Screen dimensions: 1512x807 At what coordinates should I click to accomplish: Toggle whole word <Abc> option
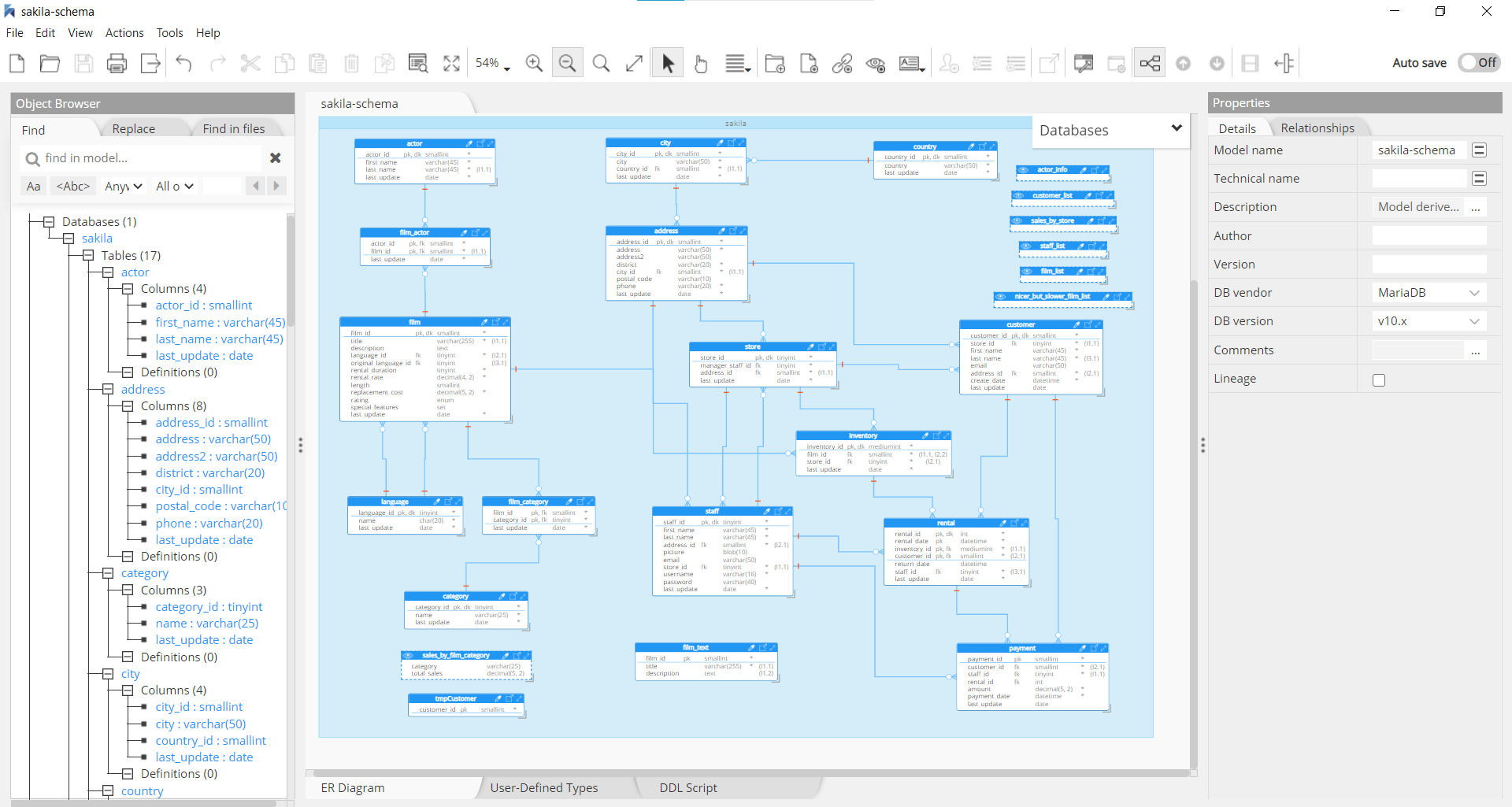pos(73,187)
